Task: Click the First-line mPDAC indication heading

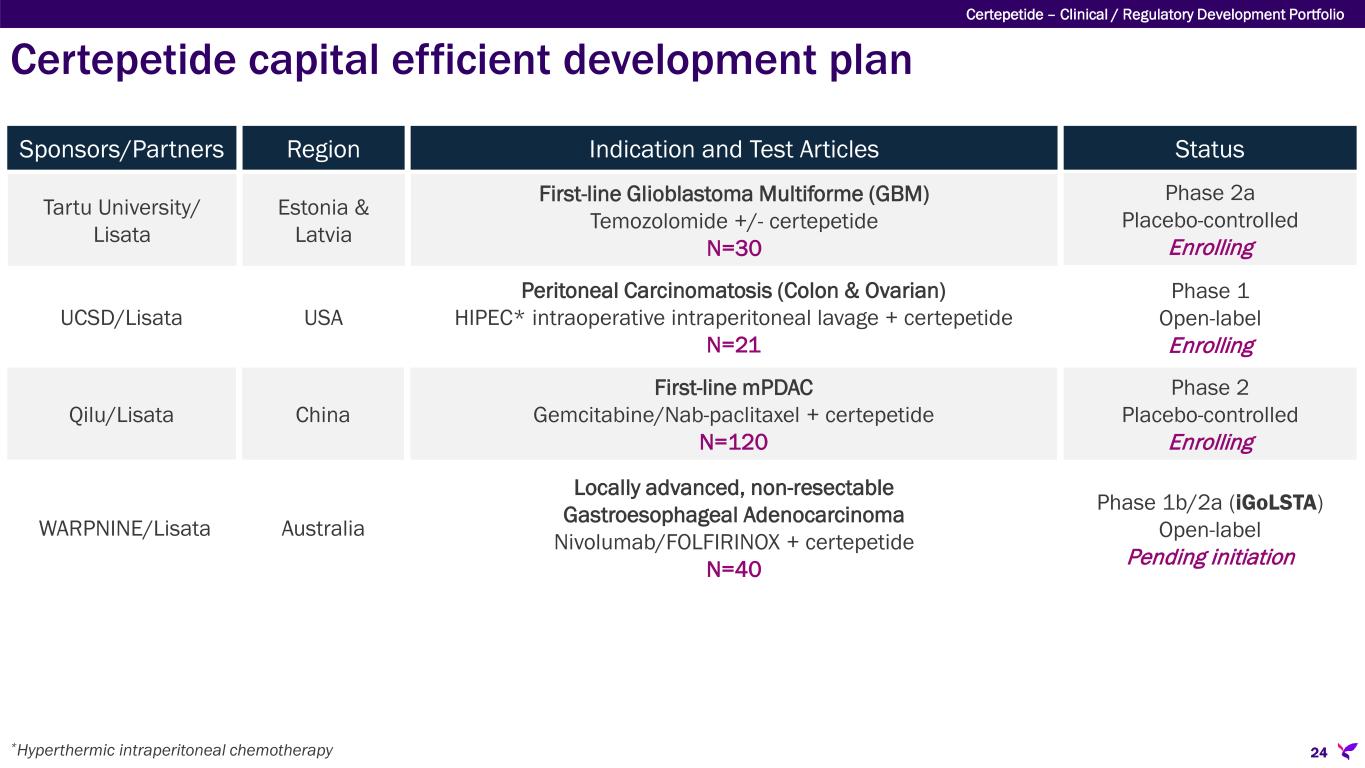Action: 733,388
